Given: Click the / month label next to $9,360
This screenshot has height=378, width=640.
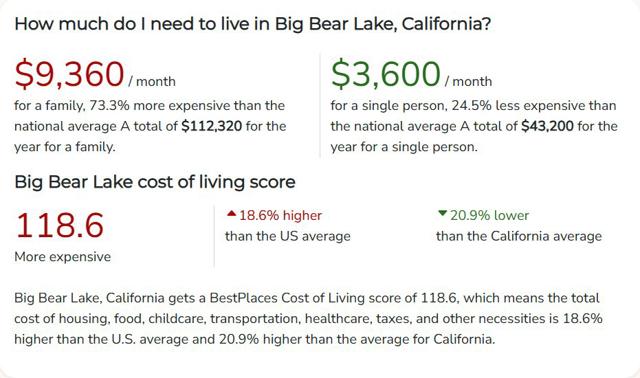Looking at the screenshot, I should pos(152,81).
